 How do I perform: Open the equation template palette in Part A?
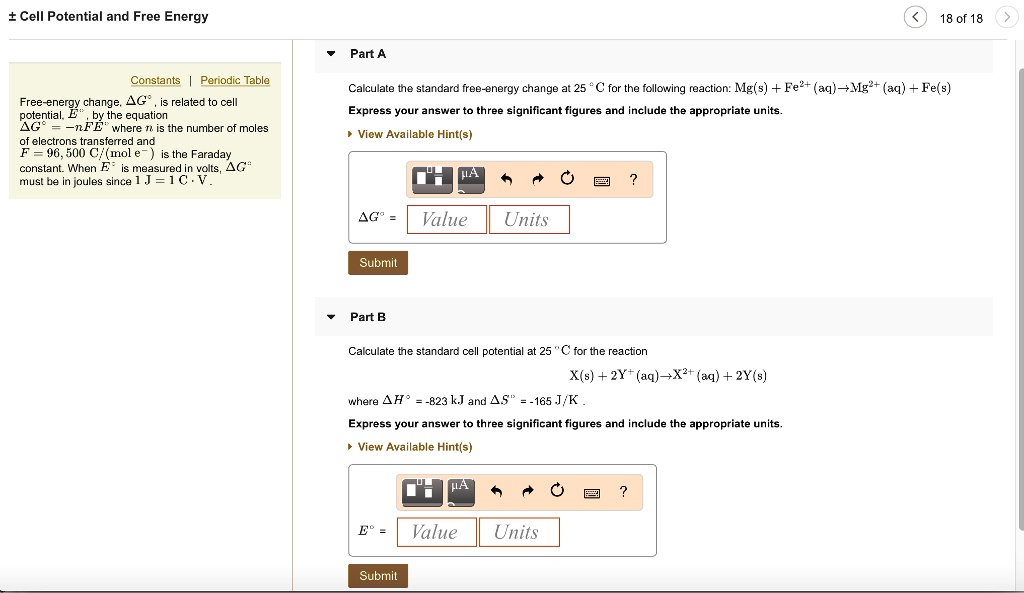tap(430, 179)
